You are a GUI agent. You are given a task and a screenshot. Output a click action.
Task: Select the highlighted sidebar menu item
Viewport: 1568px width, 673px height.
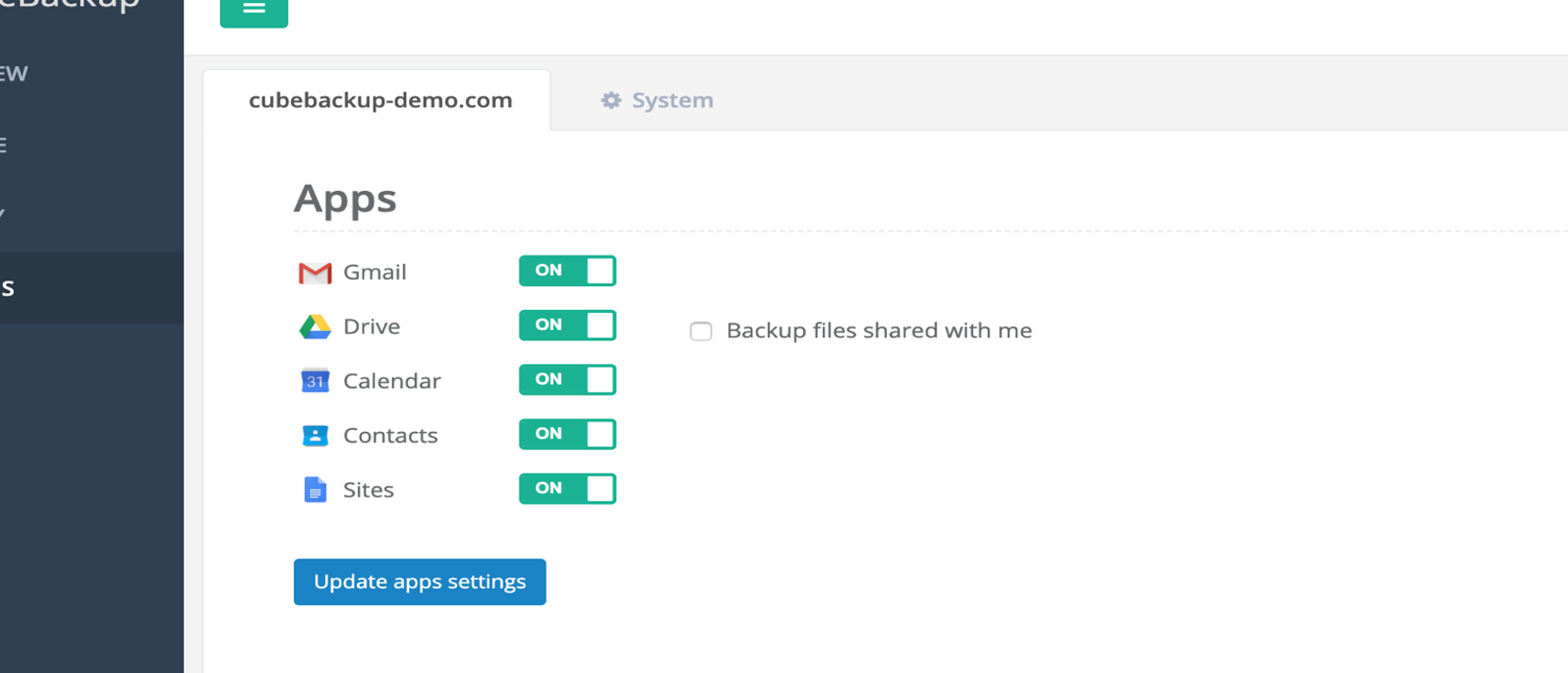click(x=92, y=287)
